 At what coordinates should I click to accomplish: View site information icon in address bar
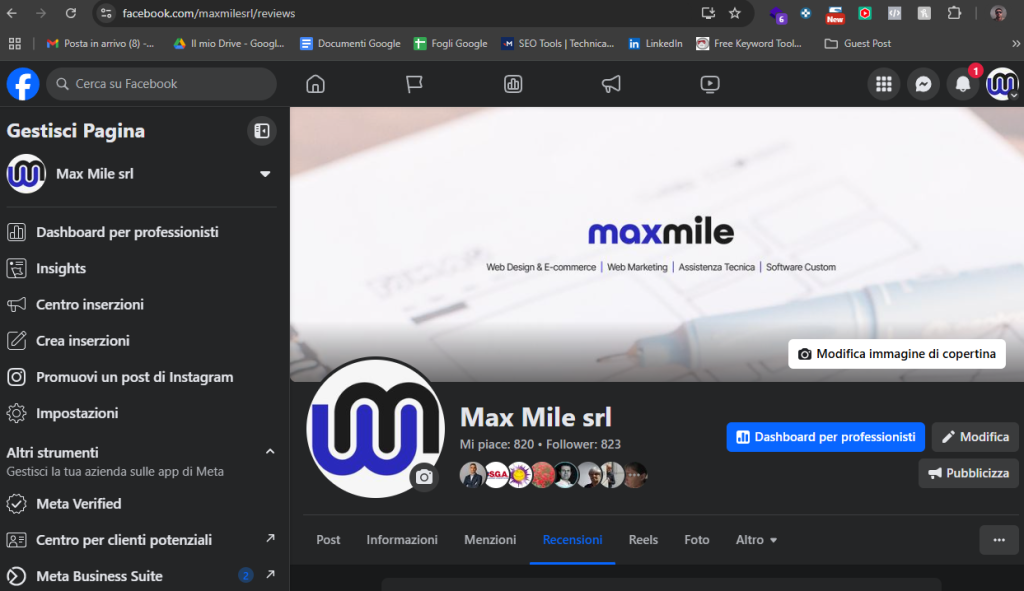[x=106, y=13]
